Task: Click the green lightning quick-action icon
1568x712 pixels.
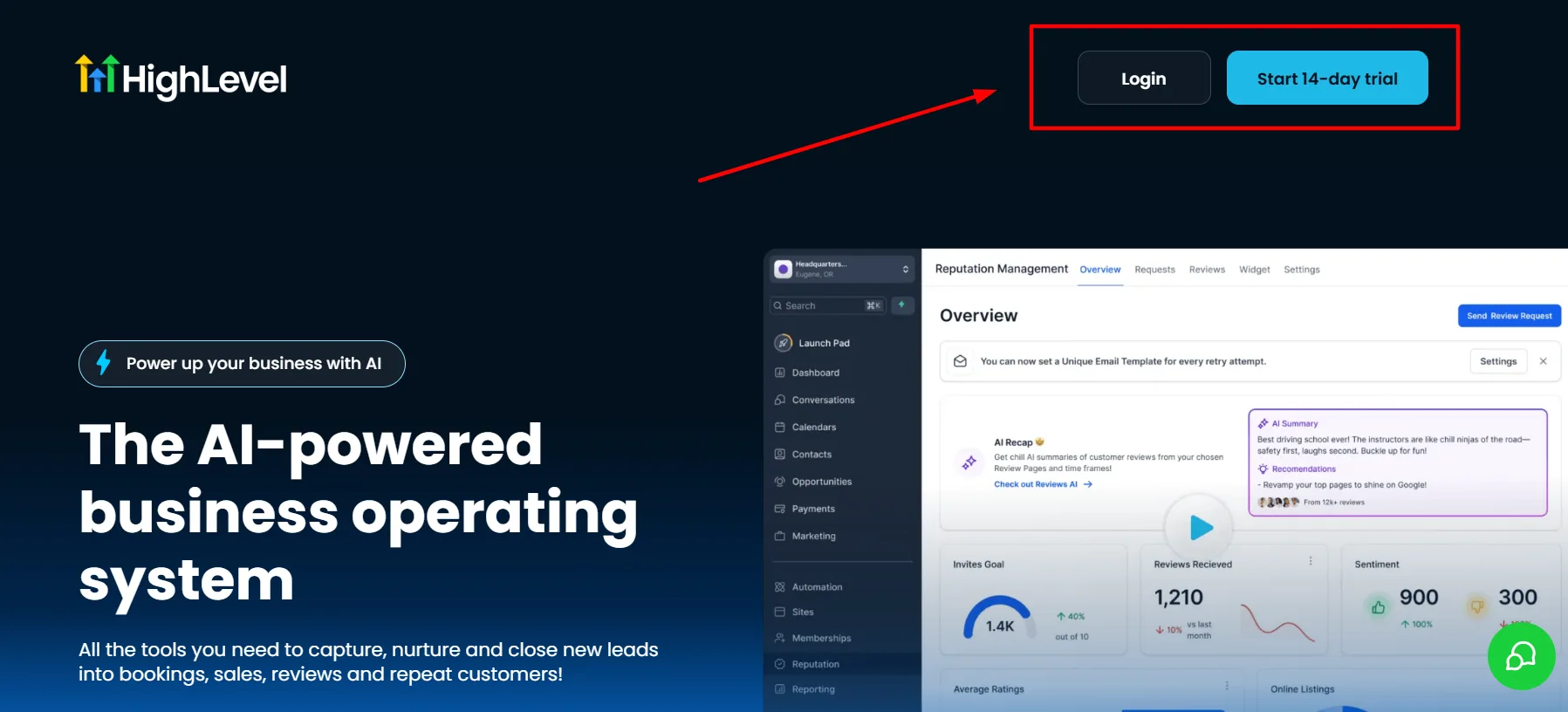Action: [x=902, y=305]
